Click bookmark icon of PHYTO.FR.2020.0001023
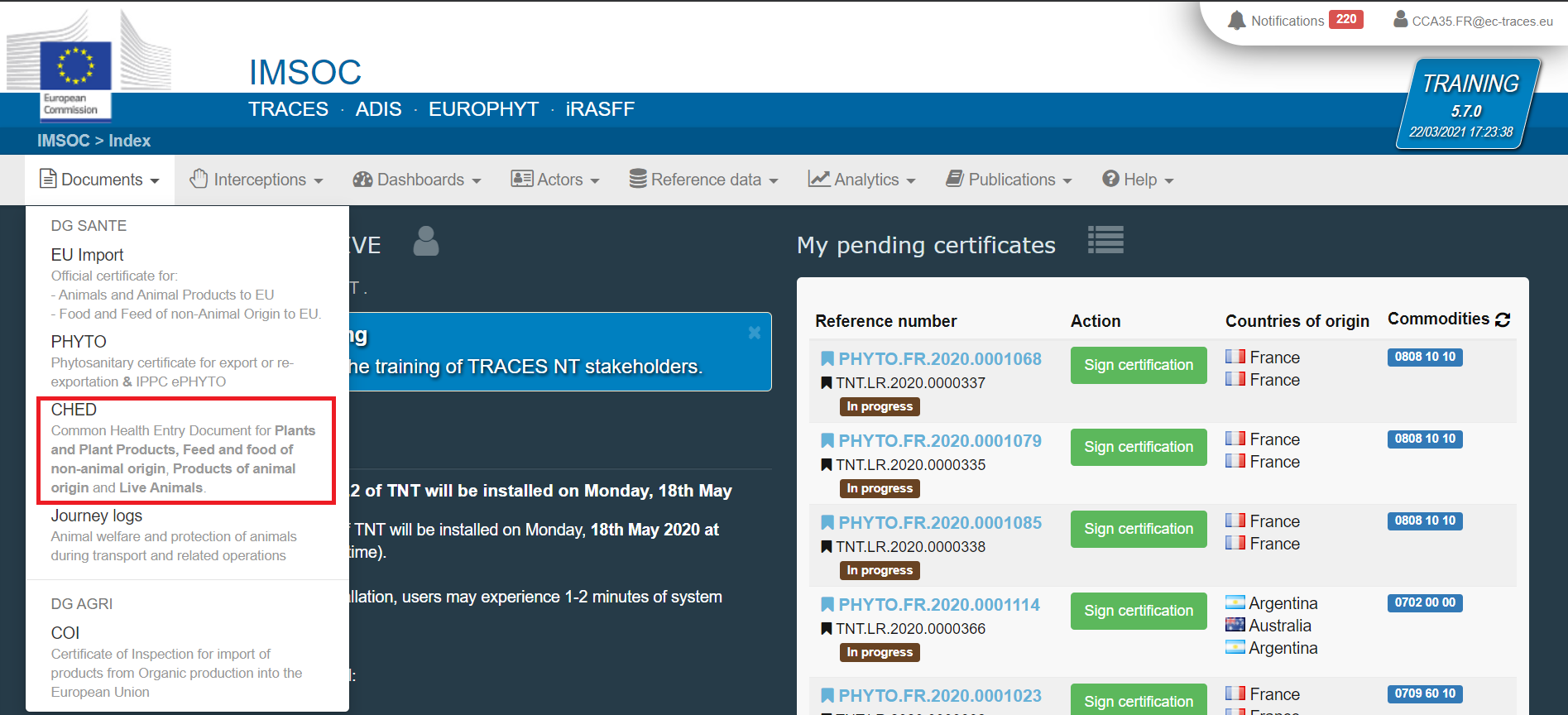 (x=827, y=696)
